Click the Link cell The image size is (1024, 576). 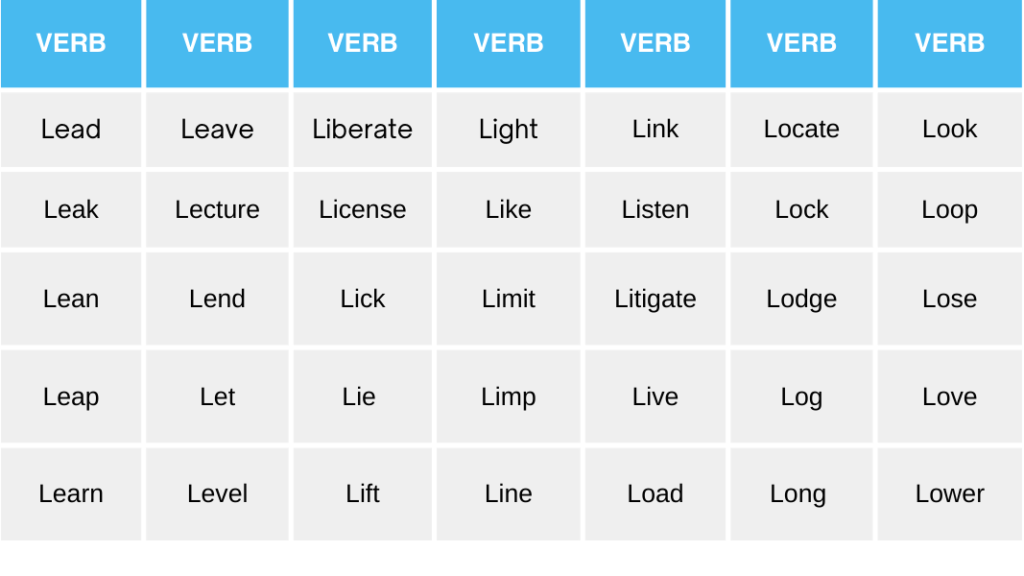(655, 129)
